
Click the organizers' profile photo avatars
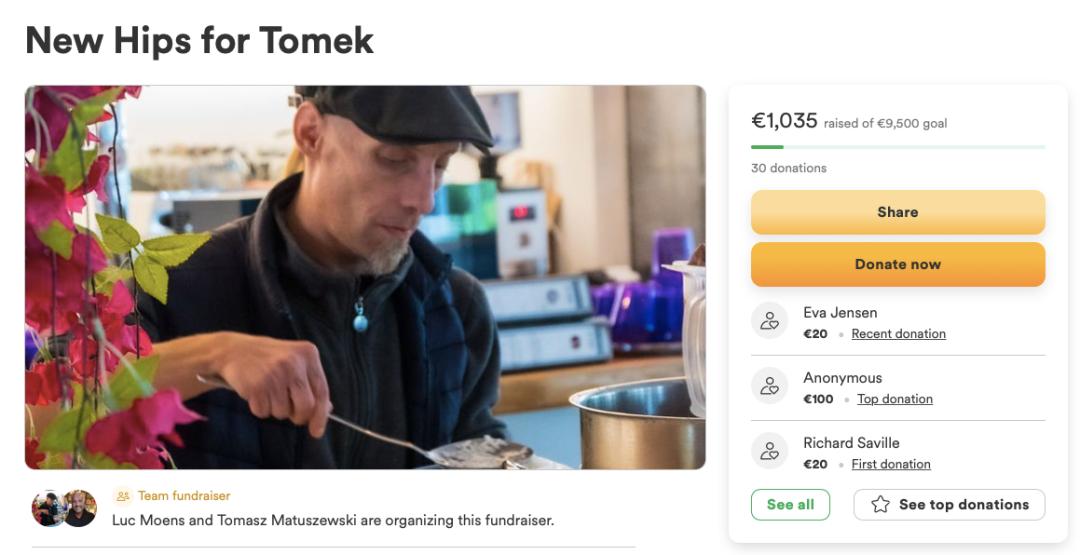coord(64,508)
